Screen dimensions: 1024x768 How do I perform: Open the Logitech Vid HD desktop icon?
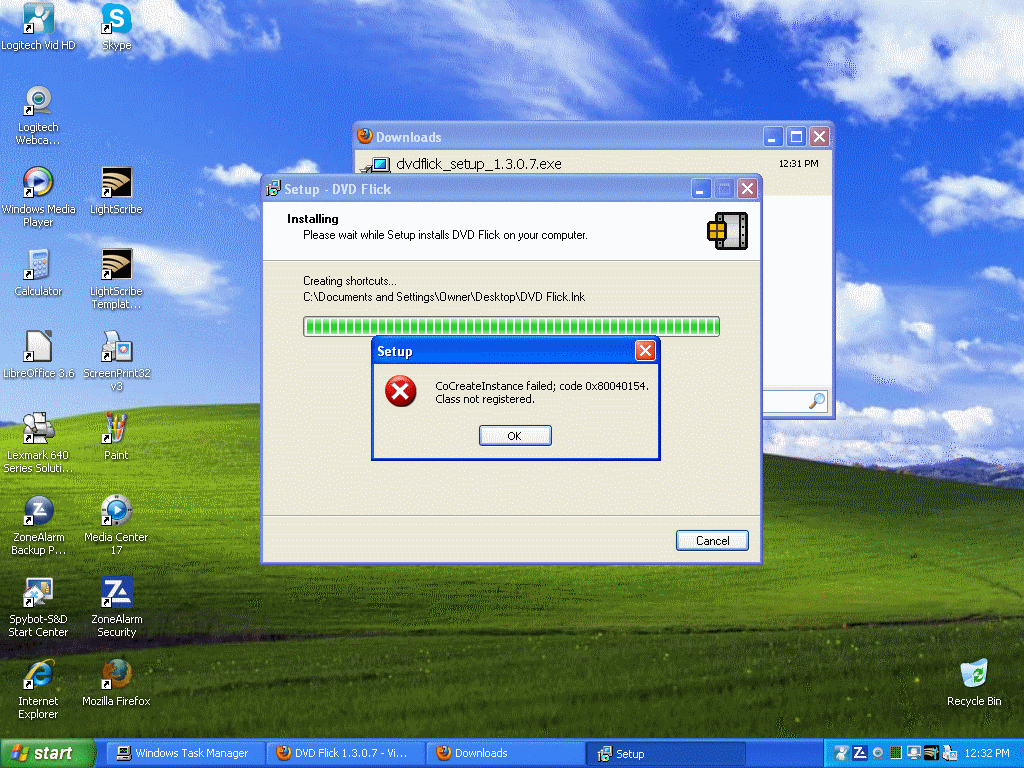[38, 27]
